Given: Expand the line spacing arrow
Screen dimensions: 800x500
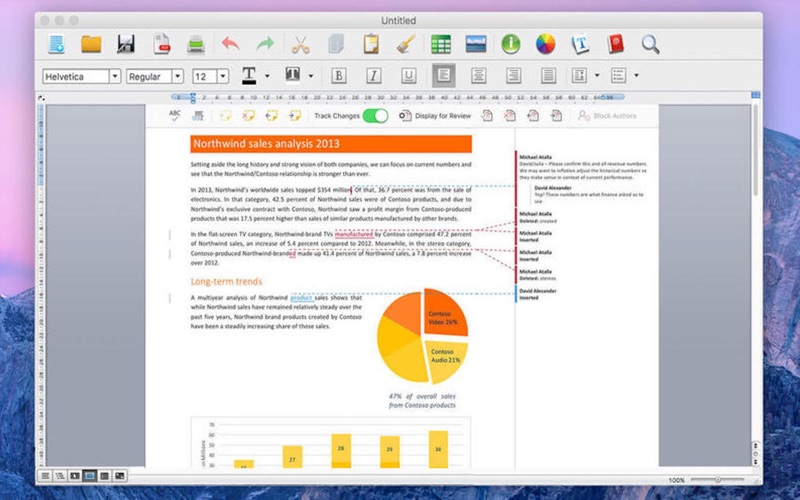Looking at the screenshot, I should (597, 76).
